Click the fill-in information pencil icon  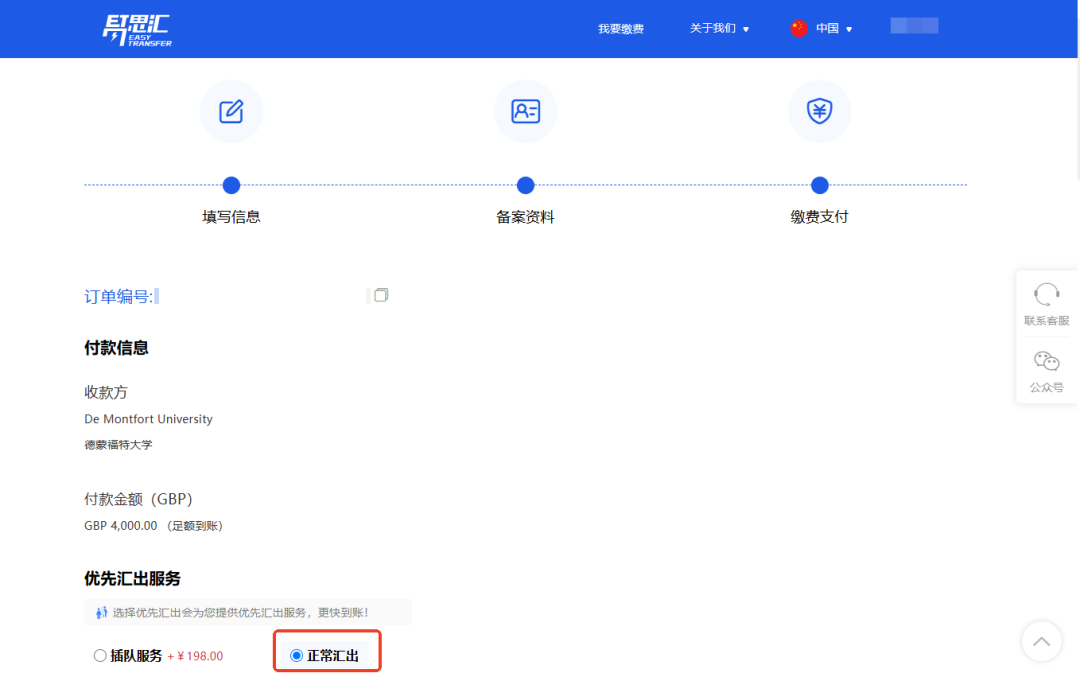[x=231, y=111]
